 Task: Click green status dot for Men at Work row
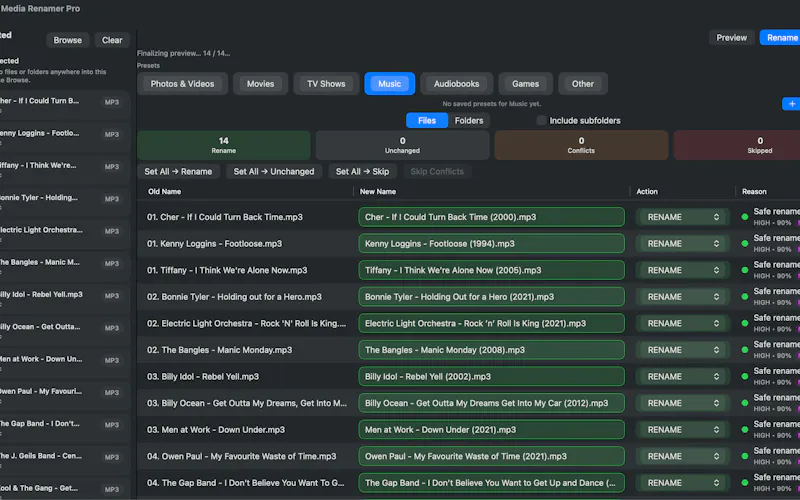(x=744, y=429)
